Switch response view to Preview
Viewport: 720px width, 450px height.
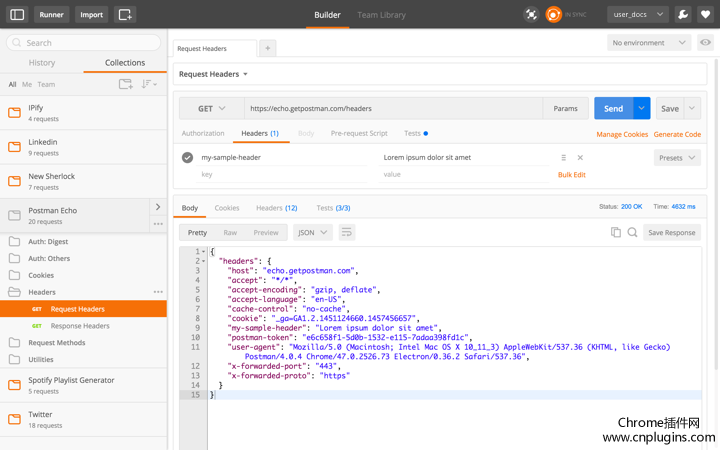266,233
